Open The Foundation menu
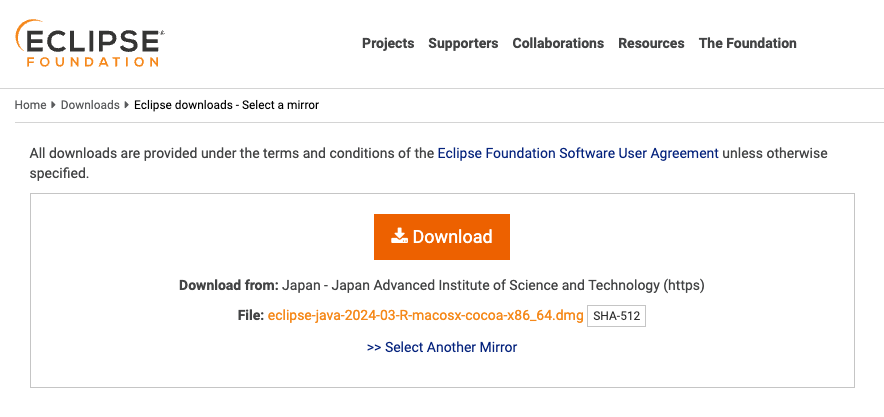The image size is (884, 417). point(748,43)
